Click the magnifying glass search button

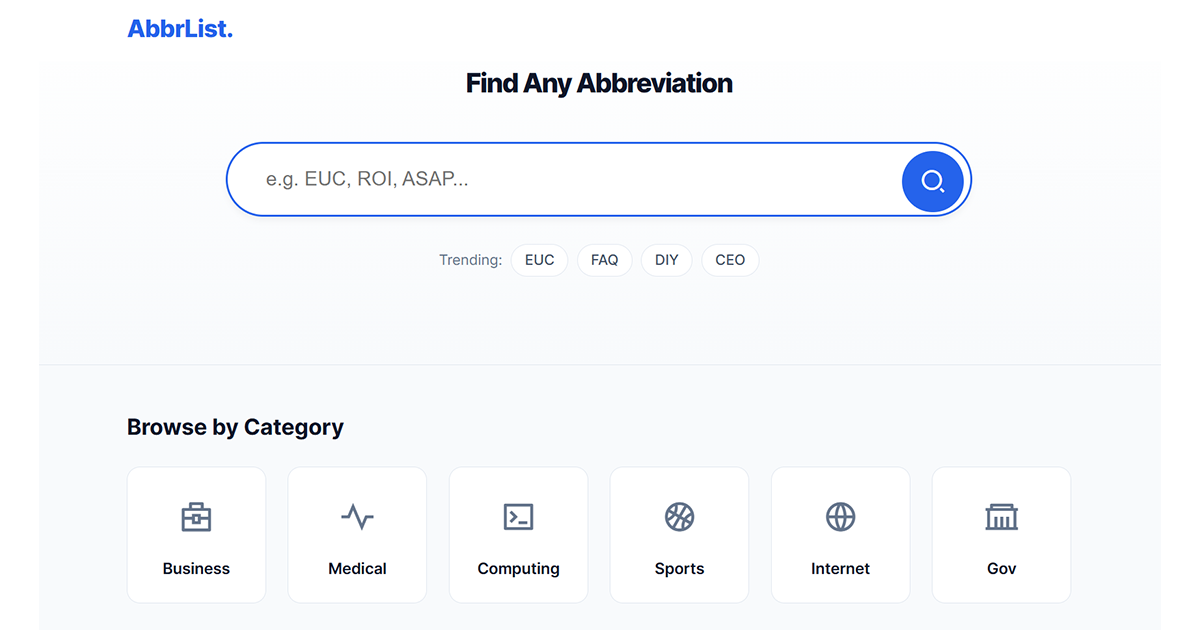pyautogui.click(x=932, y=181)
